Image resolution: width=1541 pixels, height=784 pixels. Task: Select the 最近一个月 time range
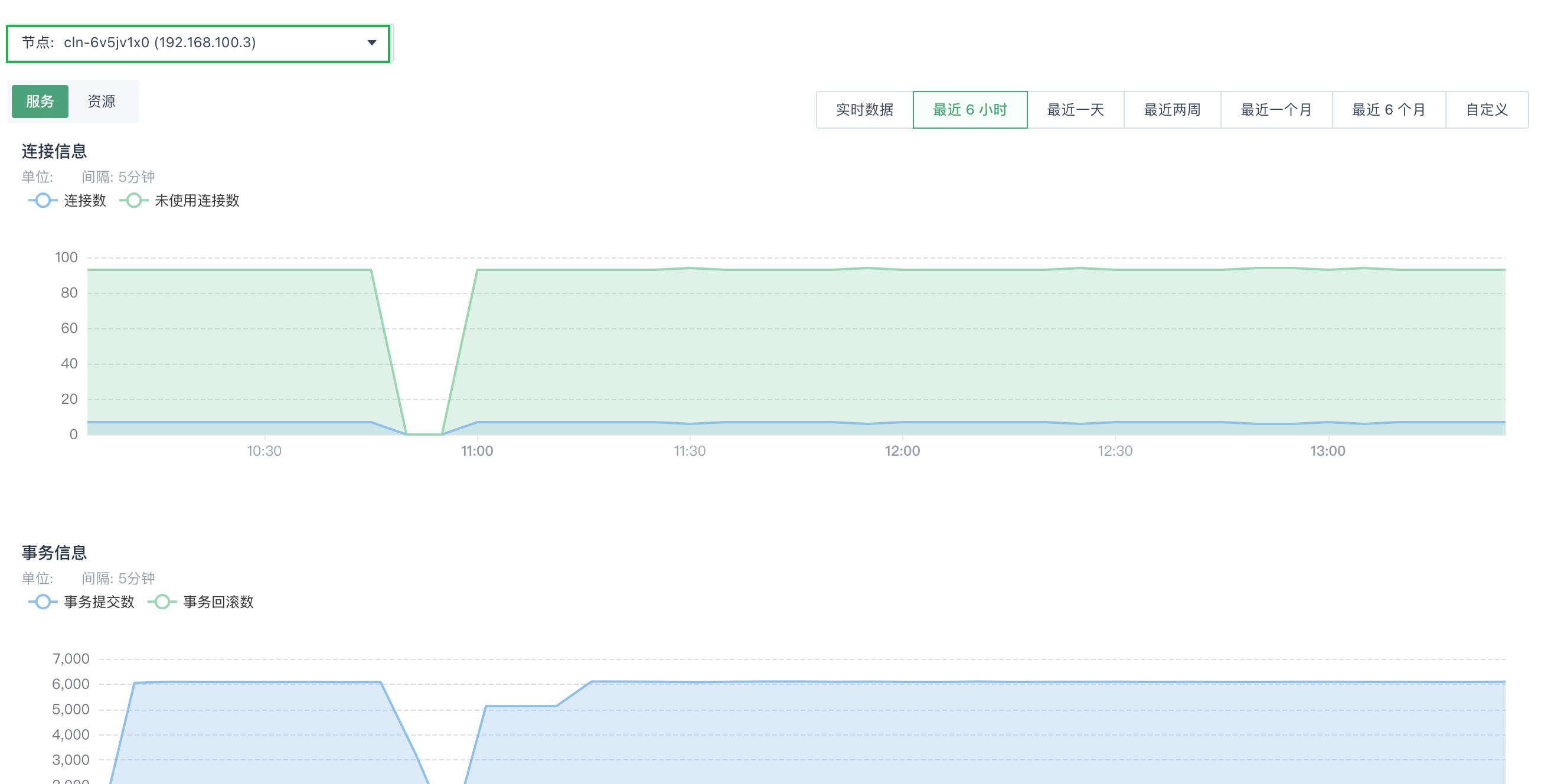coord(1276,109)
